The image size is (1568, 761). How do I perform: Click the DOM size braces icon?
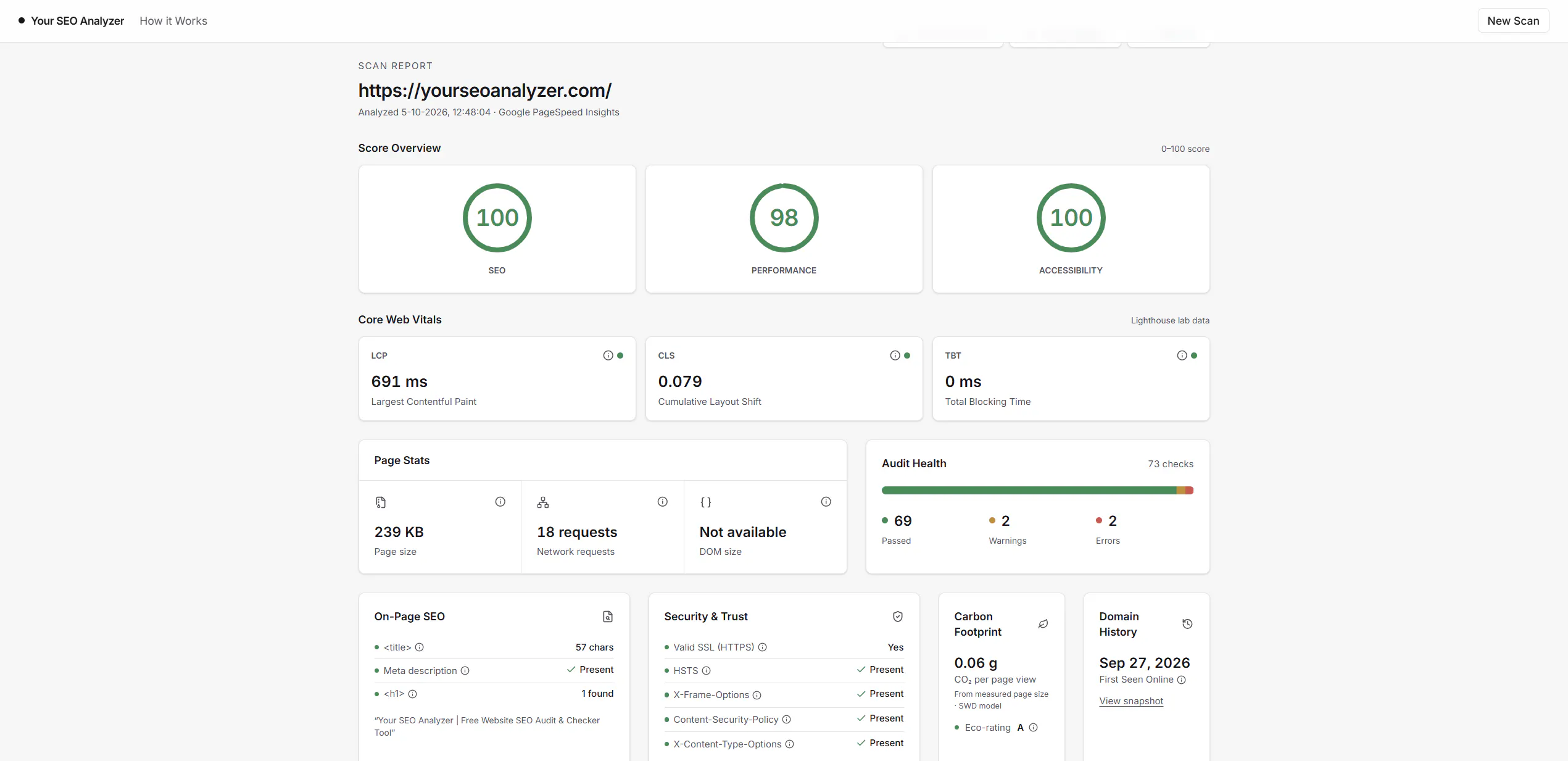pos(705,502)
